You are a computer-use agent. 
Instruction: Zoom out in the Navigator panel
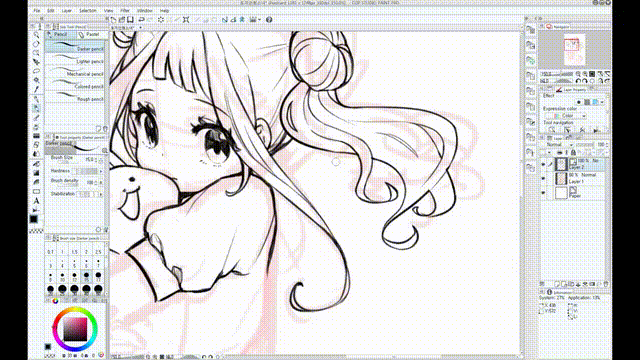coord(578,74)
